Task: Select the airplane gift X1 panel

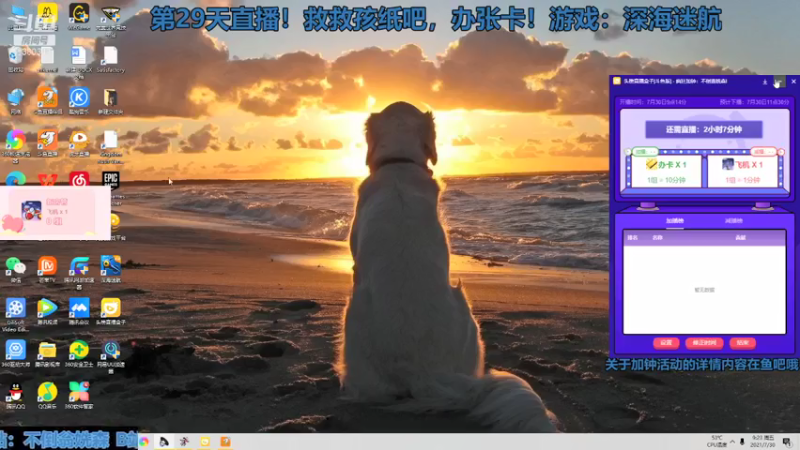Action: [x=742, y=171]
